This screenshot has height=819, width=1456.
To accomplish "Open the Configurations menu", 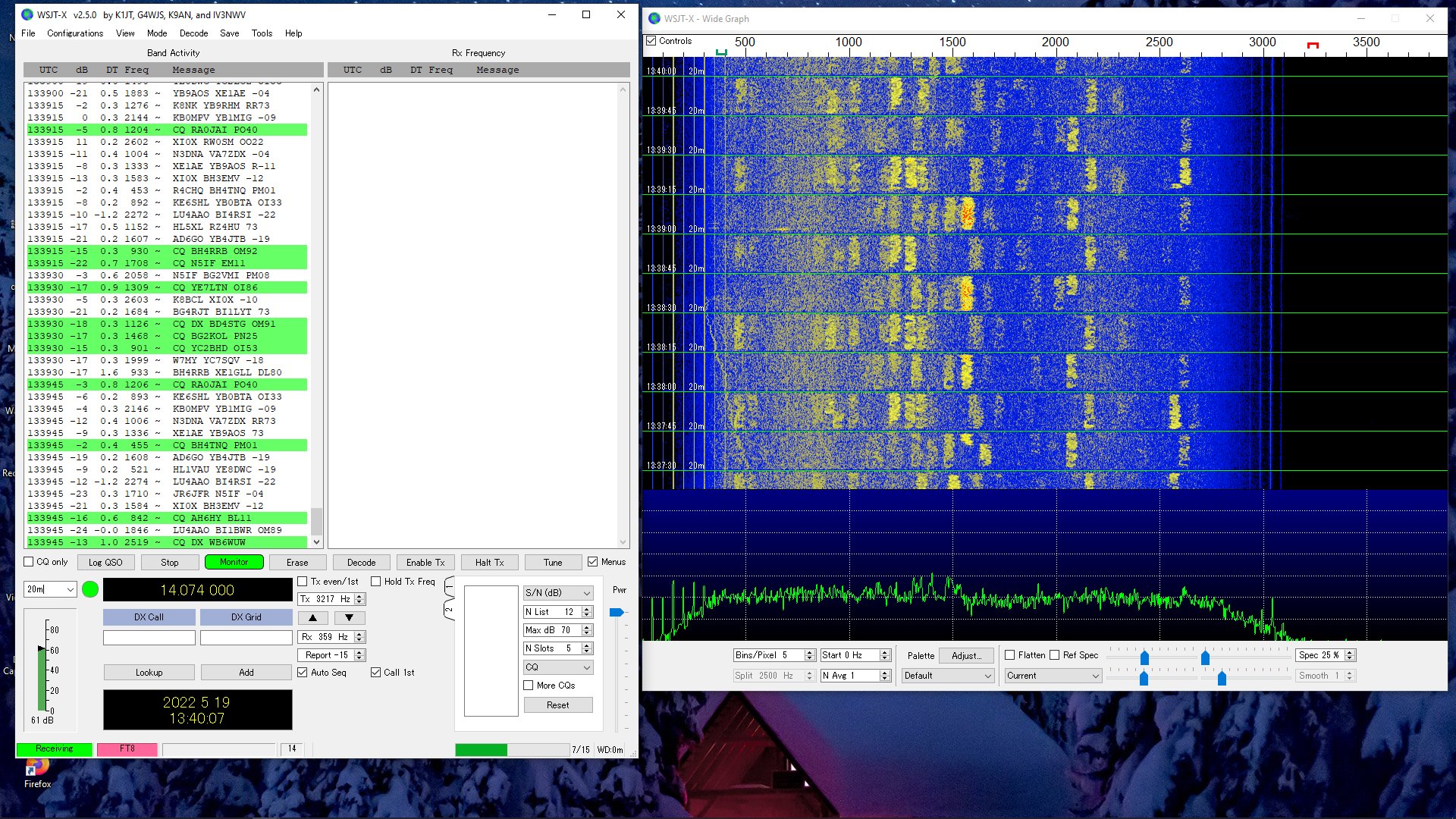I will click(75, 33).
